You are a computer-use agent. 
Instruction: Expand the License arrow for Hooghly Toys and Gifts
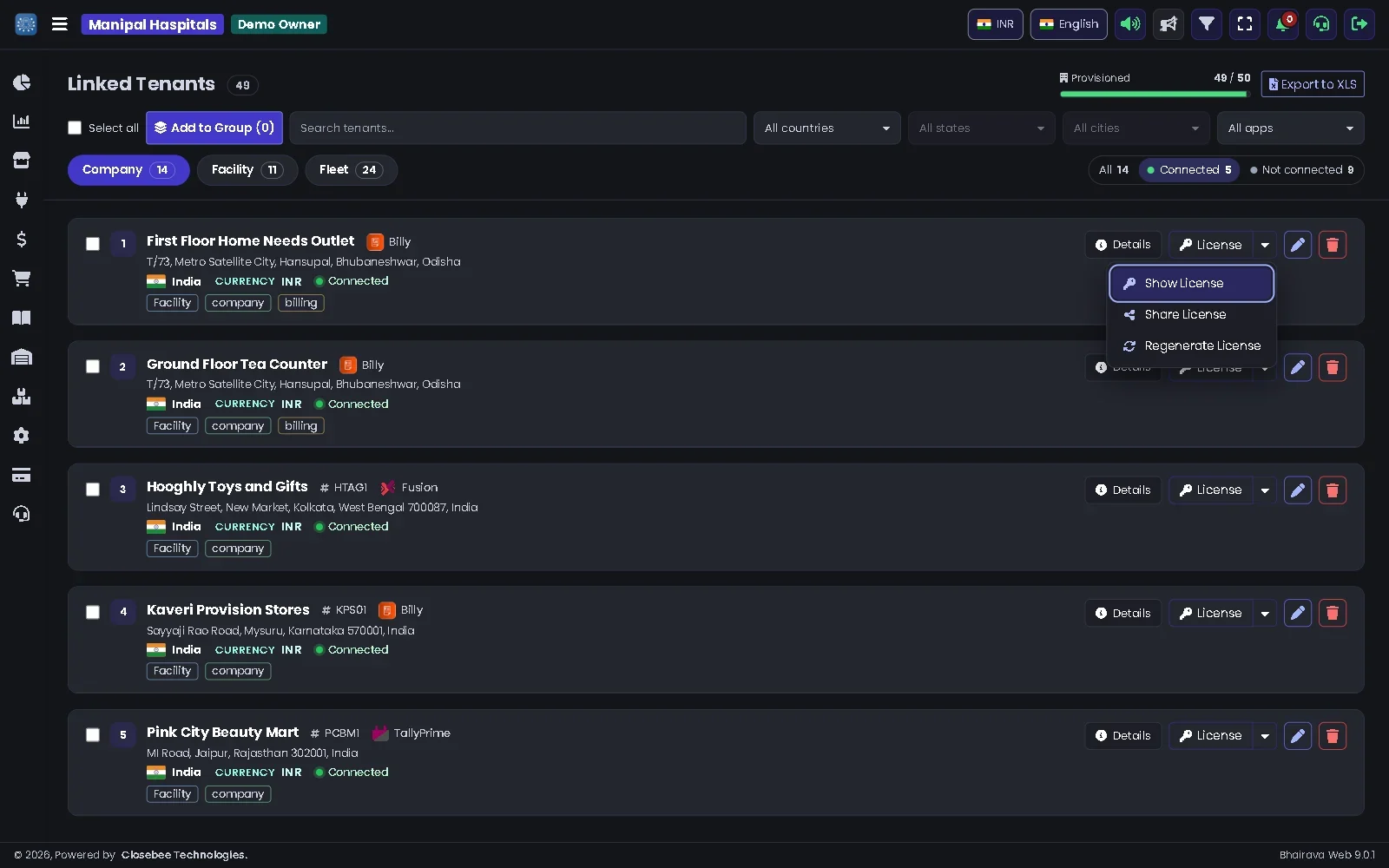[1265, 490]
